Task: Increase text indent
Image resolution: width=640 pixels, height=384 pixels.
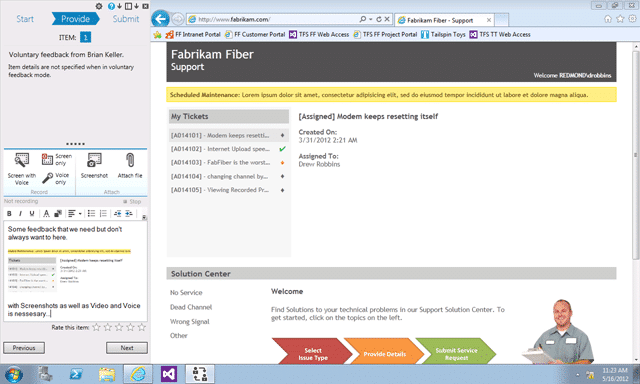Action: click(129, 213)
